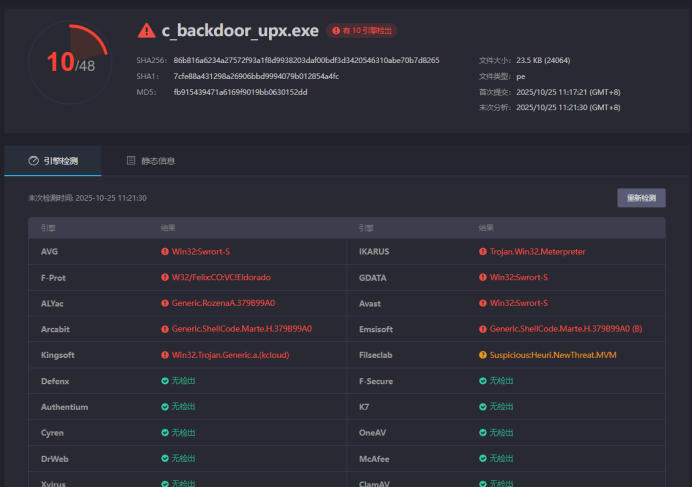Image resolution: width=692 pixels, height=487 pixels.
Task: Click green check icon for Defenx
Action: [x=165, y=381]
